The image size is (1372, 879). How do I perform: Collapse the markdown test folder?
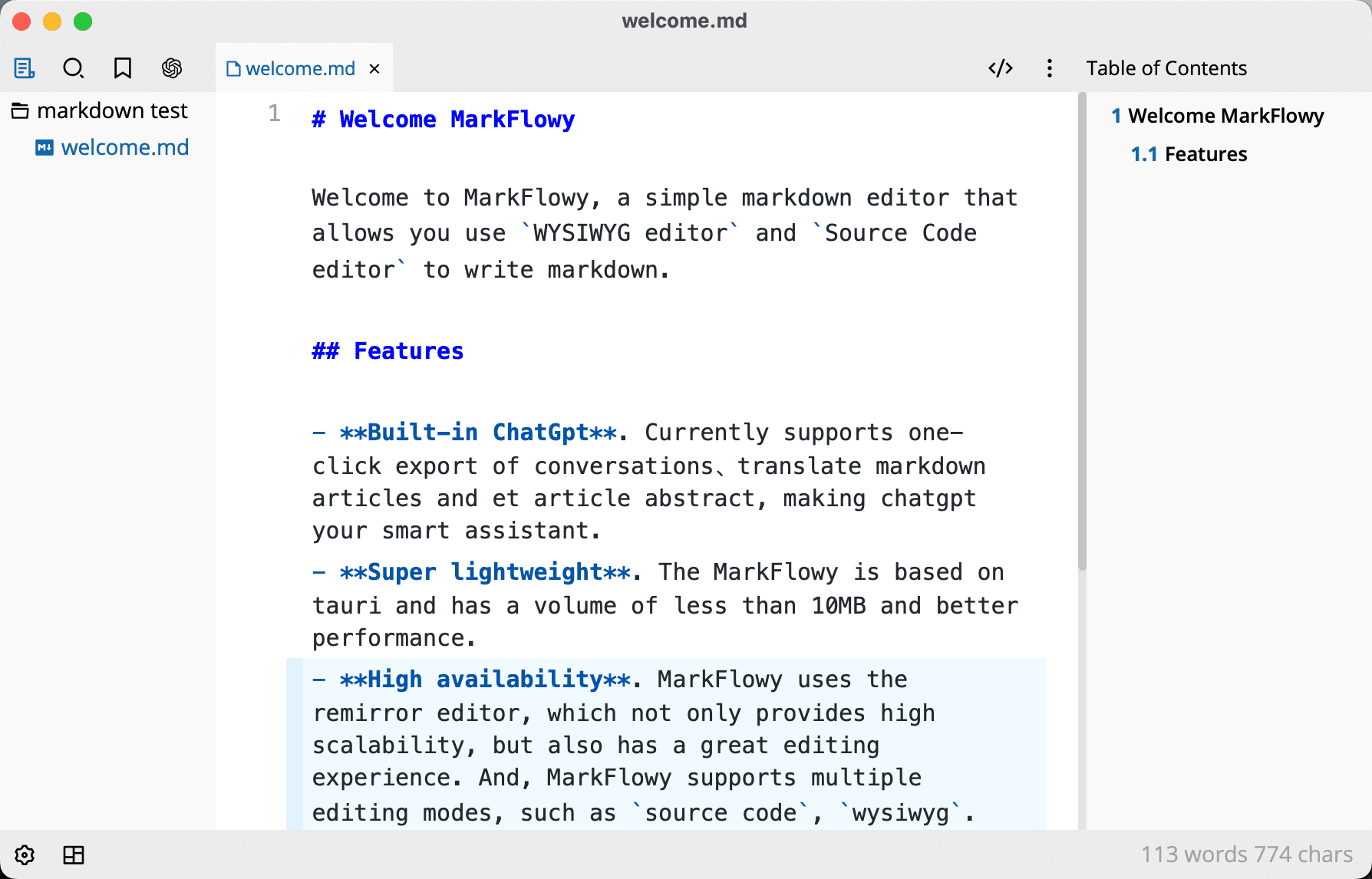pyautogui.click(x=100, y=111)
